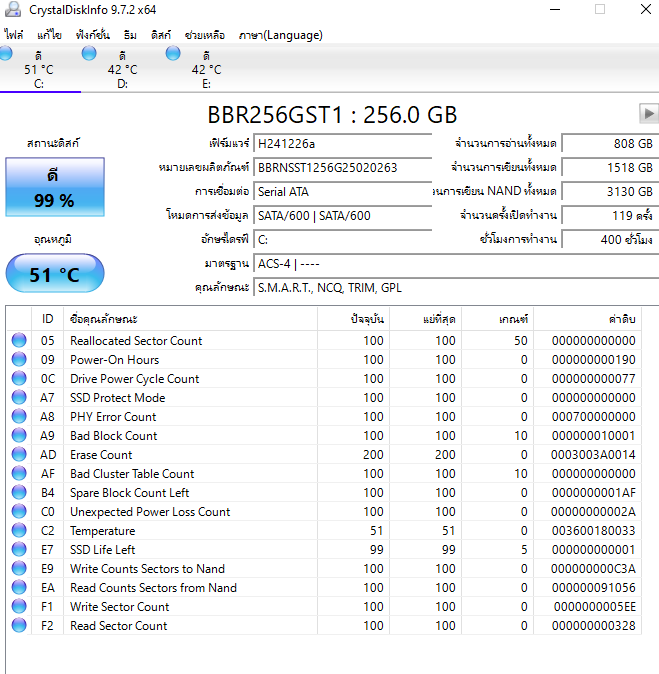Screen dimensions: 659x674
Task: Select drive E: disk tab
Action: point(206,69)
